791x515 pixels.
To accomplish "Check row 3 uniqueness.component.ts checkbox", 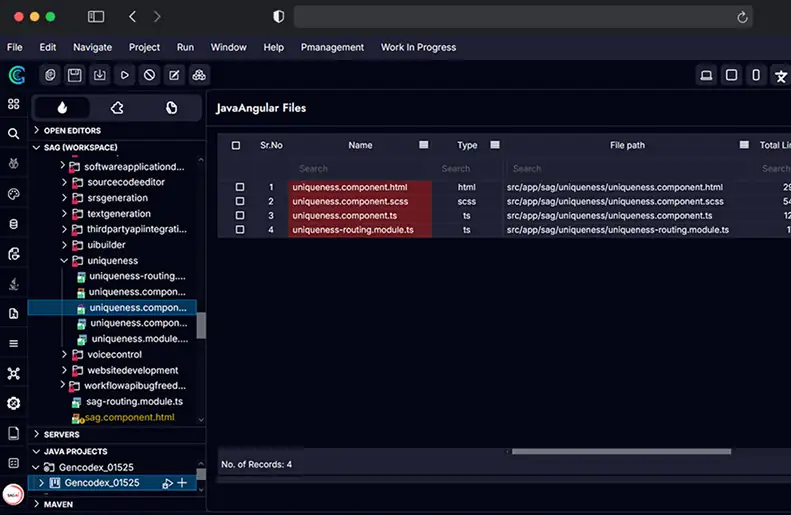I will 240,215.
